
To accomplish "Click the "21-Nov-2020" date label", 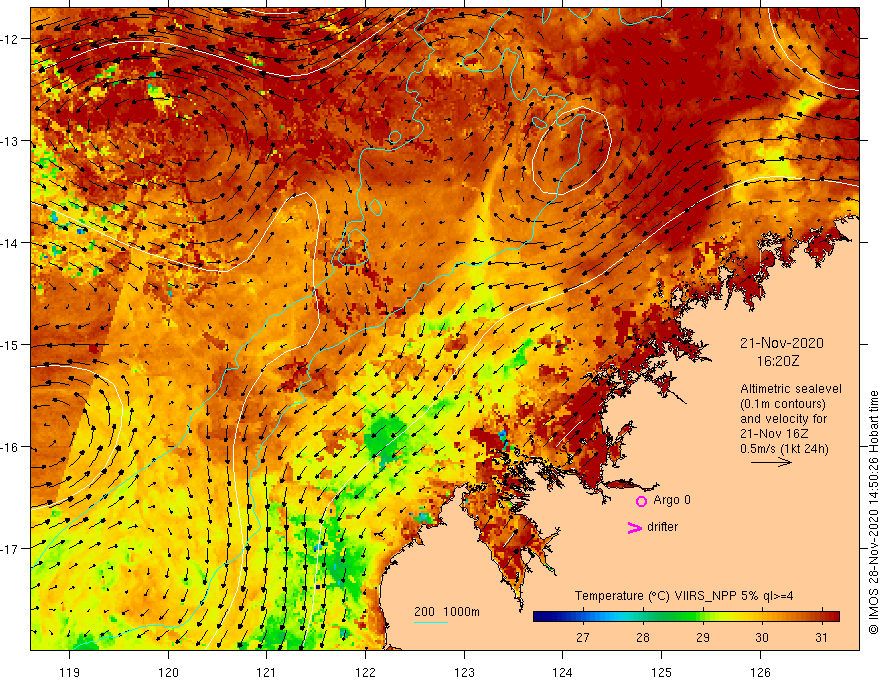I will 781,343.
